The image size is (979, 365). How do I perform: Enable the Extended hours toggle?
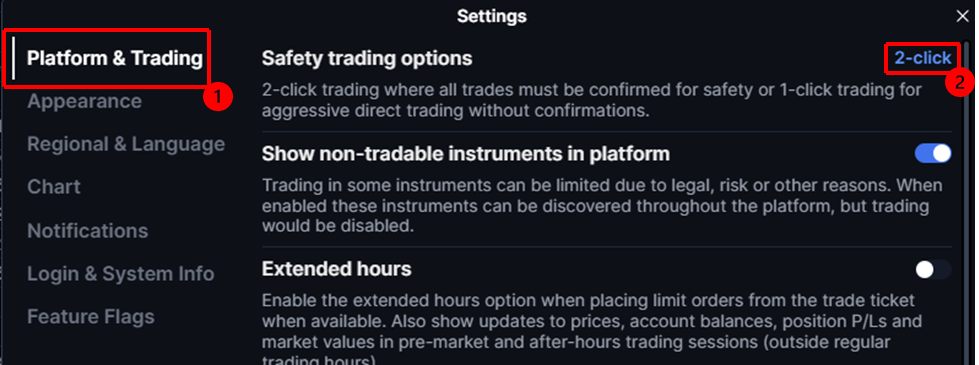933,270
